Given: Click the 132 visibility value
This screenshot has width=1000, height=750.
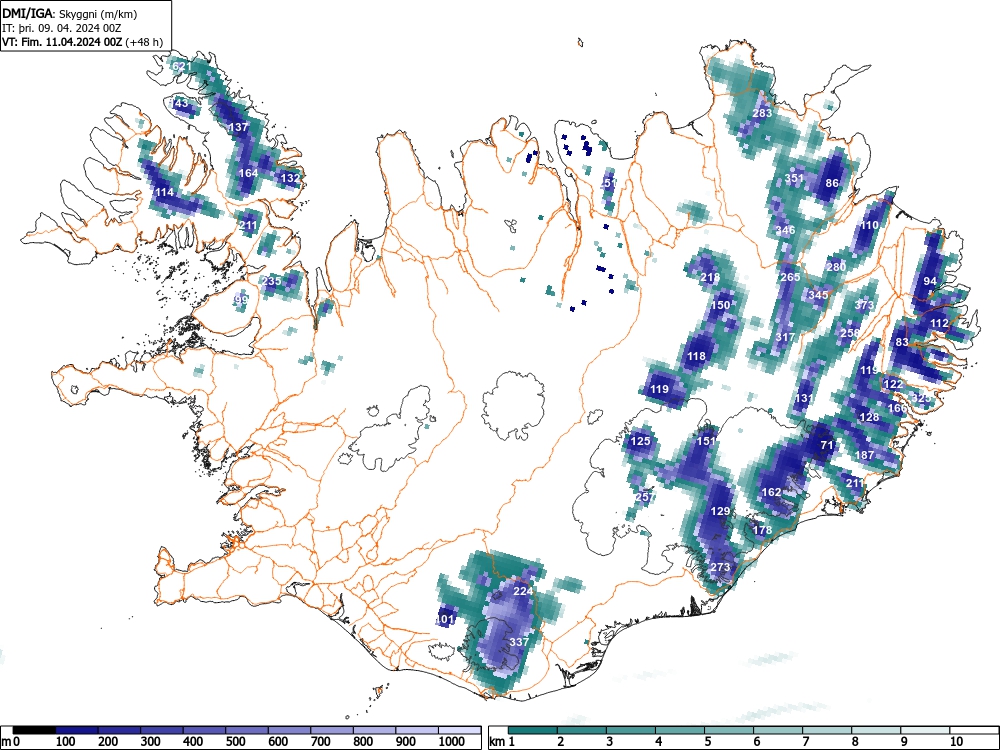Looking at the screenshot, I should (x=290, y=179).
